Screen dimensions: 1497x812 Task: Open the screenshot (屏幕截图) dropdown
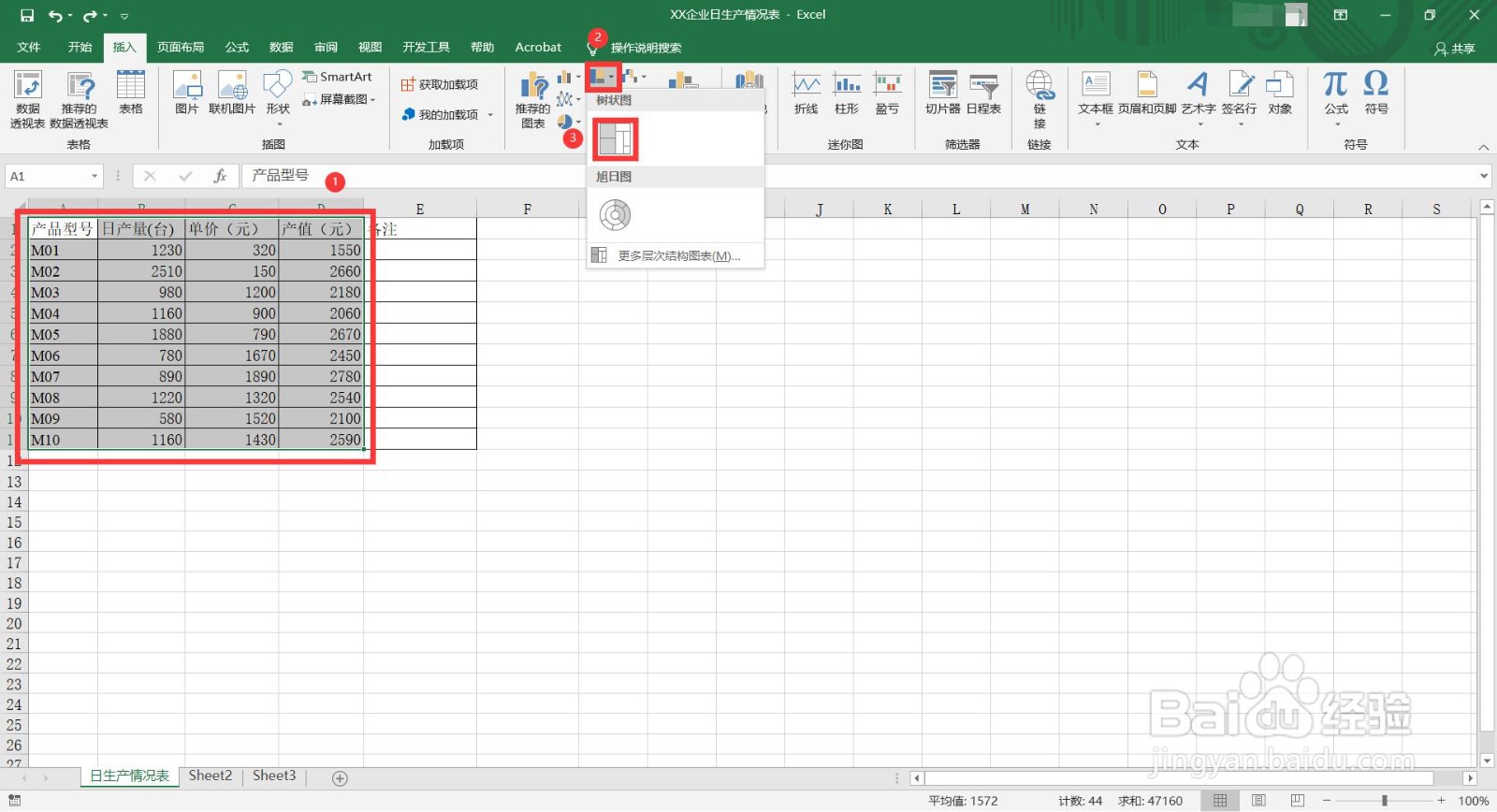point(339,99)
